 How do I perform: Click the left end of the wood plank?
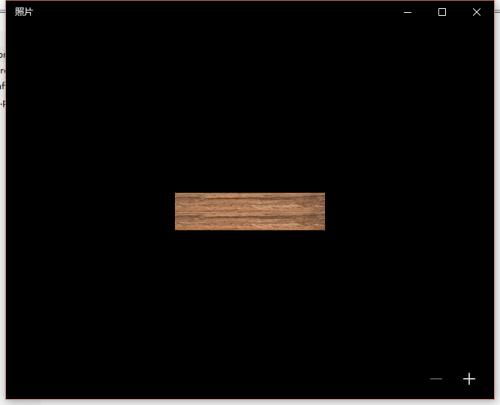182,211
